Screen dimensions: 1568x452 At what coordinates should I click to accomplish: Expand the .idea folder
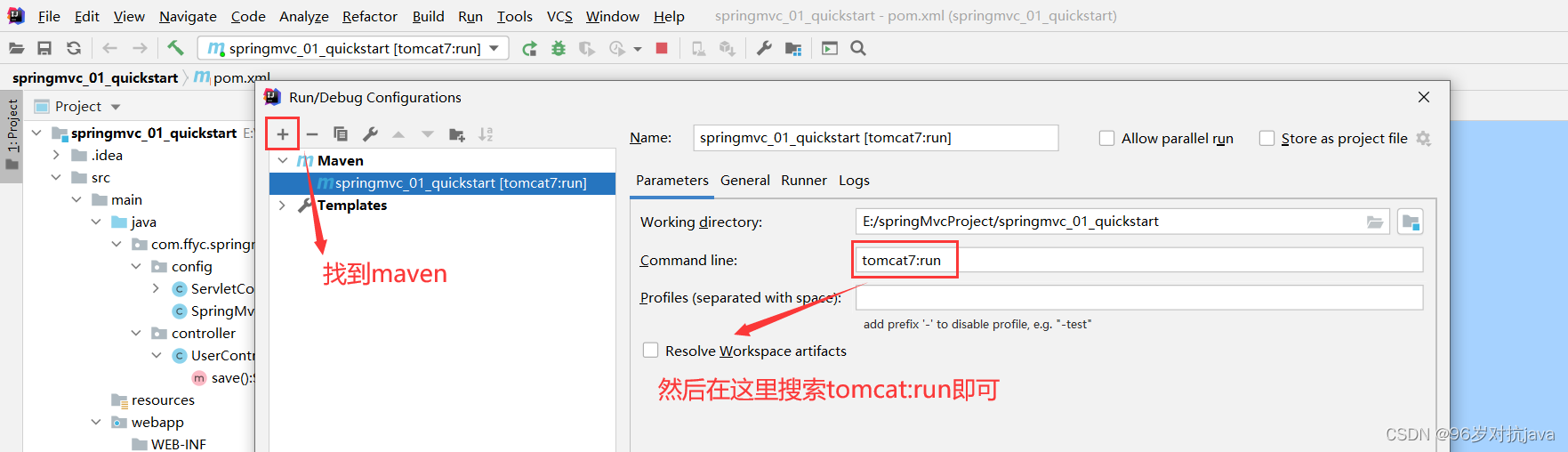(56, 155)
